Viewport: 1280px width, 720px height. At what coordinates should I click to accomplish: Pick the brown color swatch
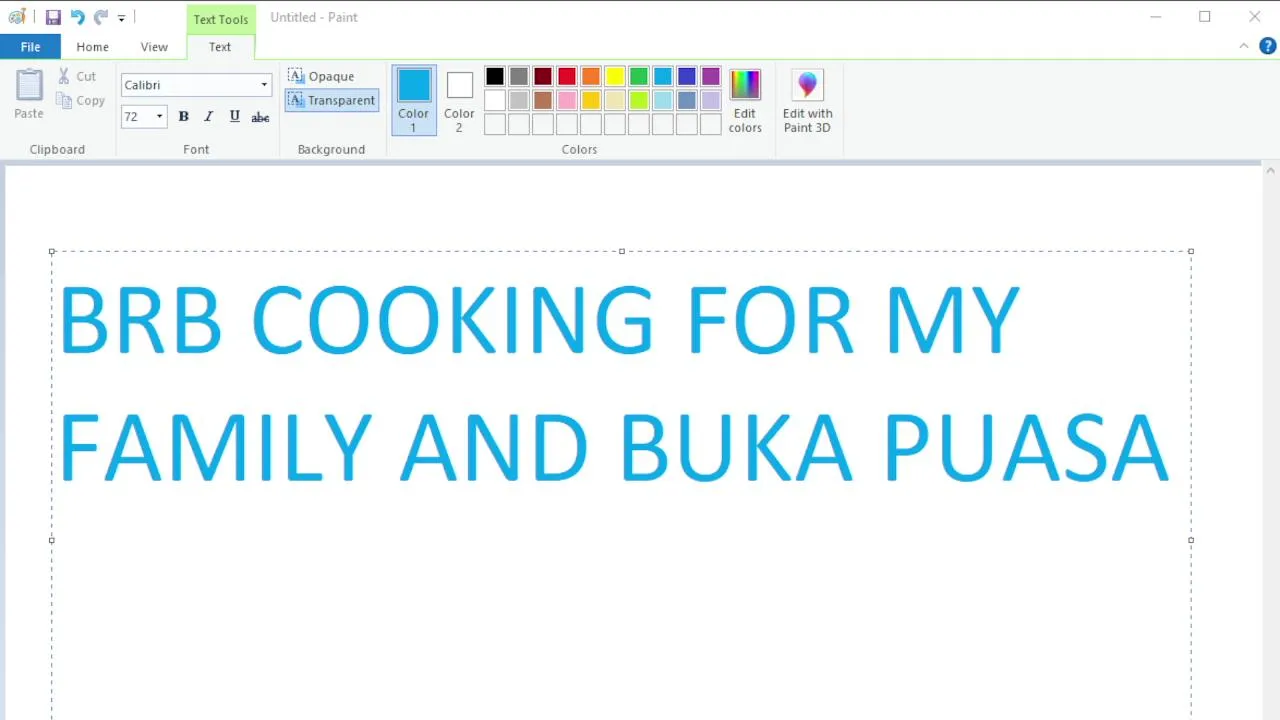coord(543,100)
